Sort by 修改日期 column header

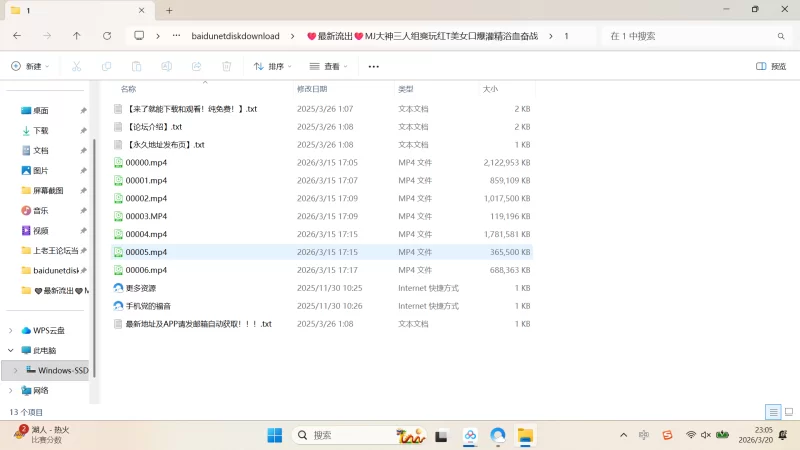tap(311, 89)
